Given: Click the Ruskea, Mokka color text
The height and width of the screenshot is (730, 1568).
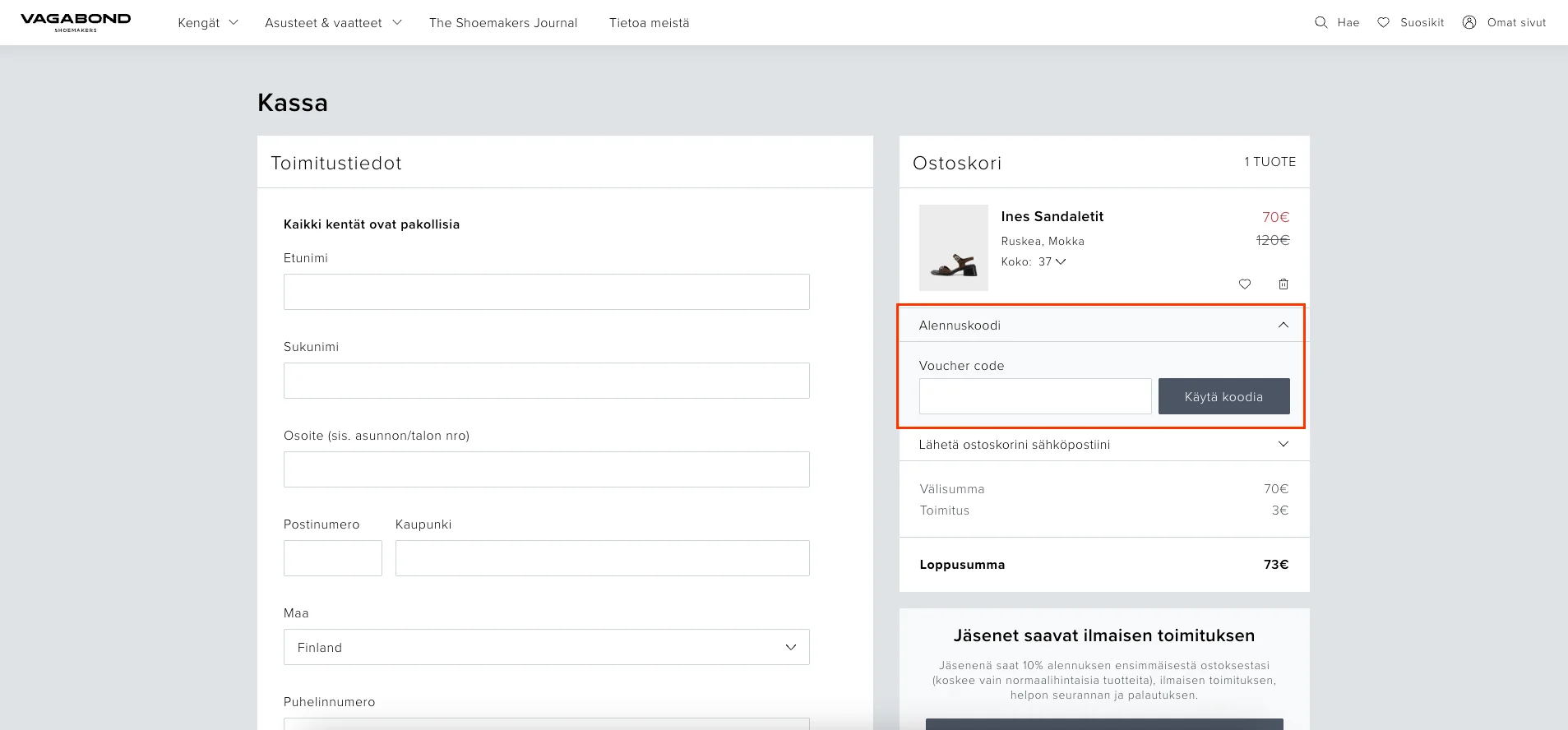Looking at the screenshot, I should (x=1043, y=241).
